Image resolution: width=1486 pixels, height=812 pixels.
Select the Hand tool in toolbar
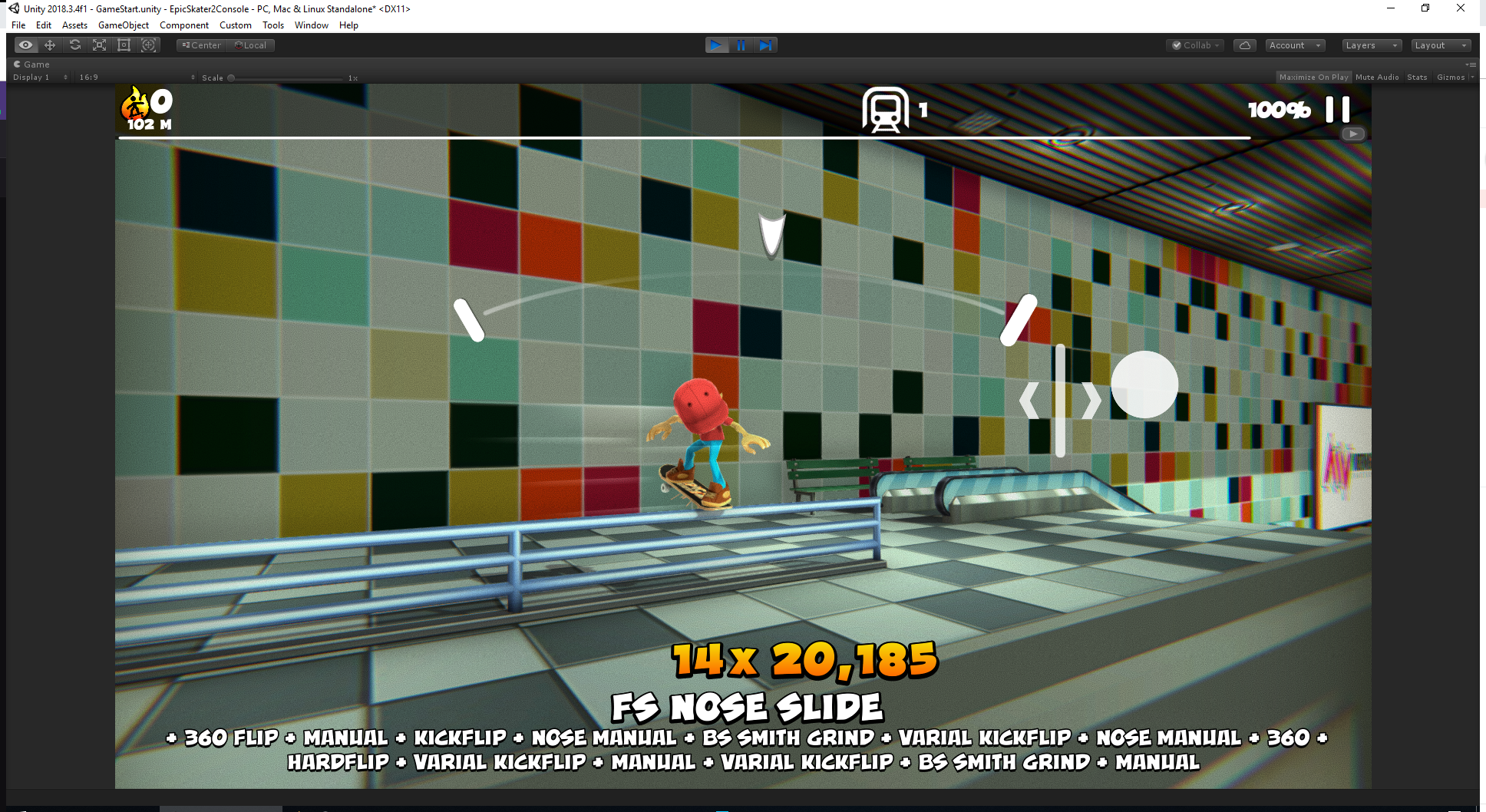click(25, 45)
